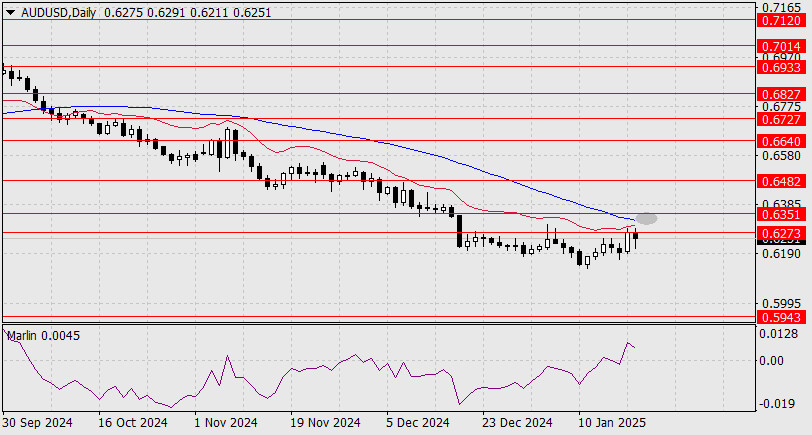Click the 16 Oct 2024 date label
Image resolution: width=812 pixels, height=435 pixels.
point(133,423)
